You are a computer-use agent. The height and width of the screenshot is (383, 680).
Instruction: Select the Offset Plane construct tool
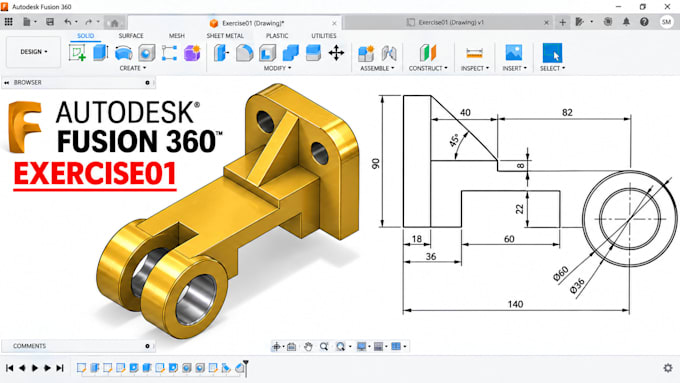click(x=428, y=53)
